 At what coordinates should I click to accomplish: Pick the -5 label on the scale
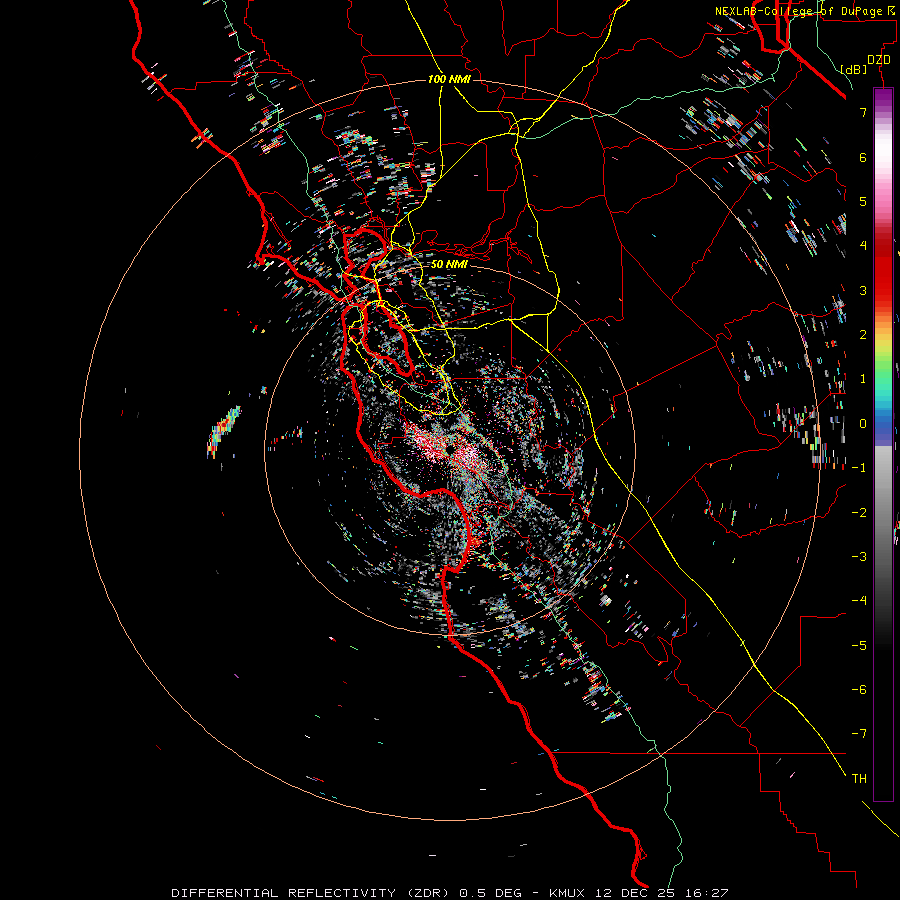point(860,646)
